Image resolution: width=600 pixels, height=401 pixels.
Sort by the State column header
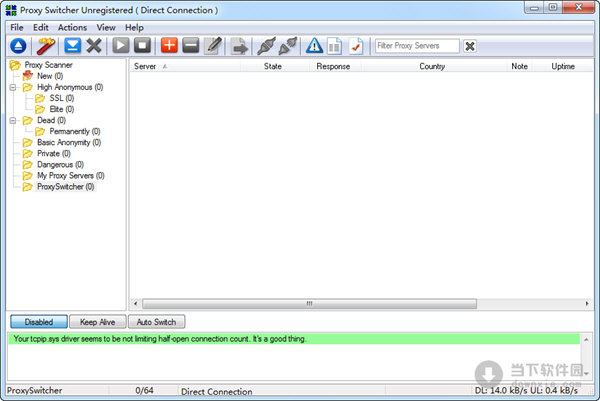coord(273,66)
